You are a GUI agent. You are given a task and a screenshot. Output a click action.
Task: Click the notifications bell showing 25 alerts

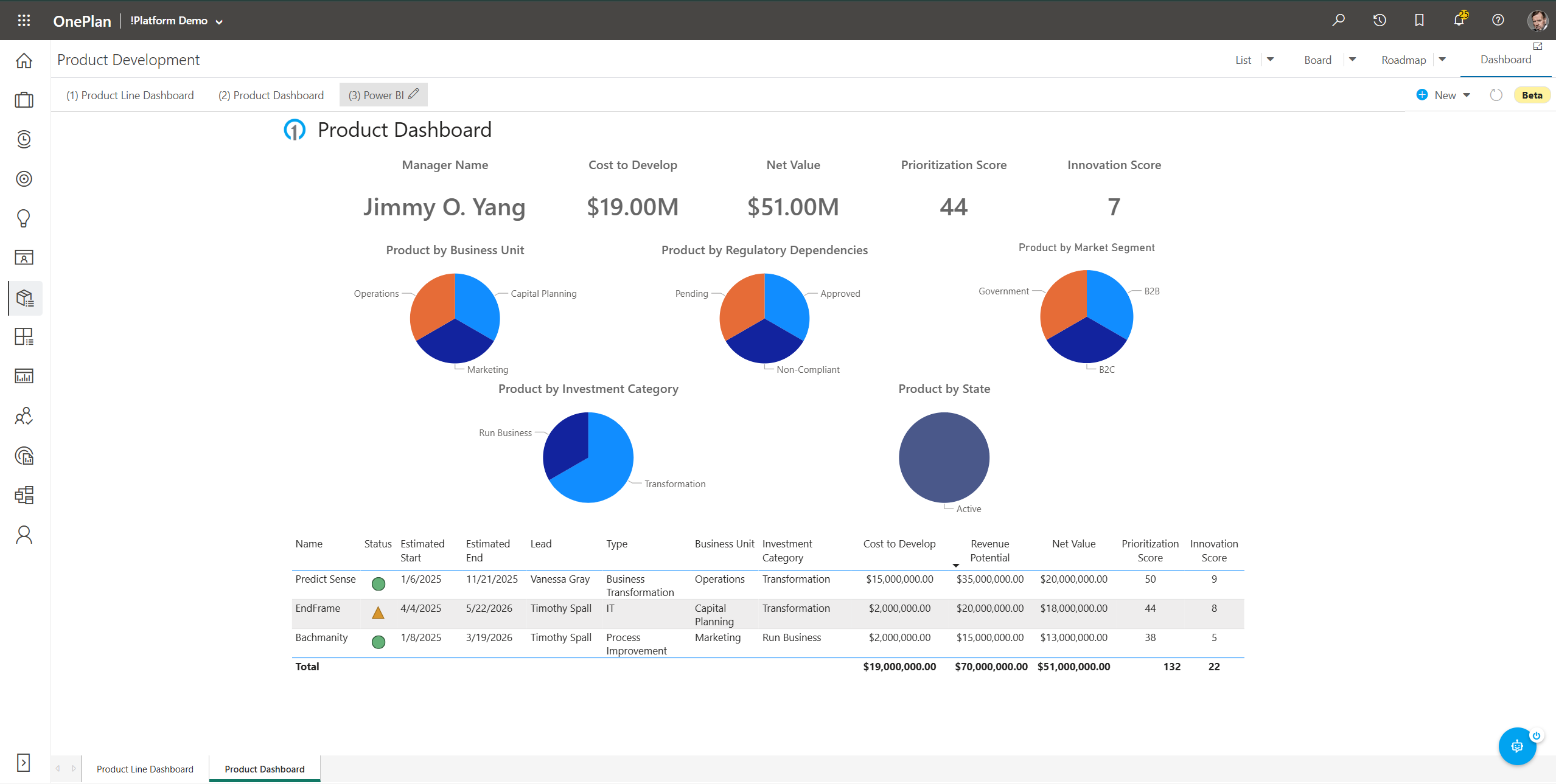(x=1459, y=20)
